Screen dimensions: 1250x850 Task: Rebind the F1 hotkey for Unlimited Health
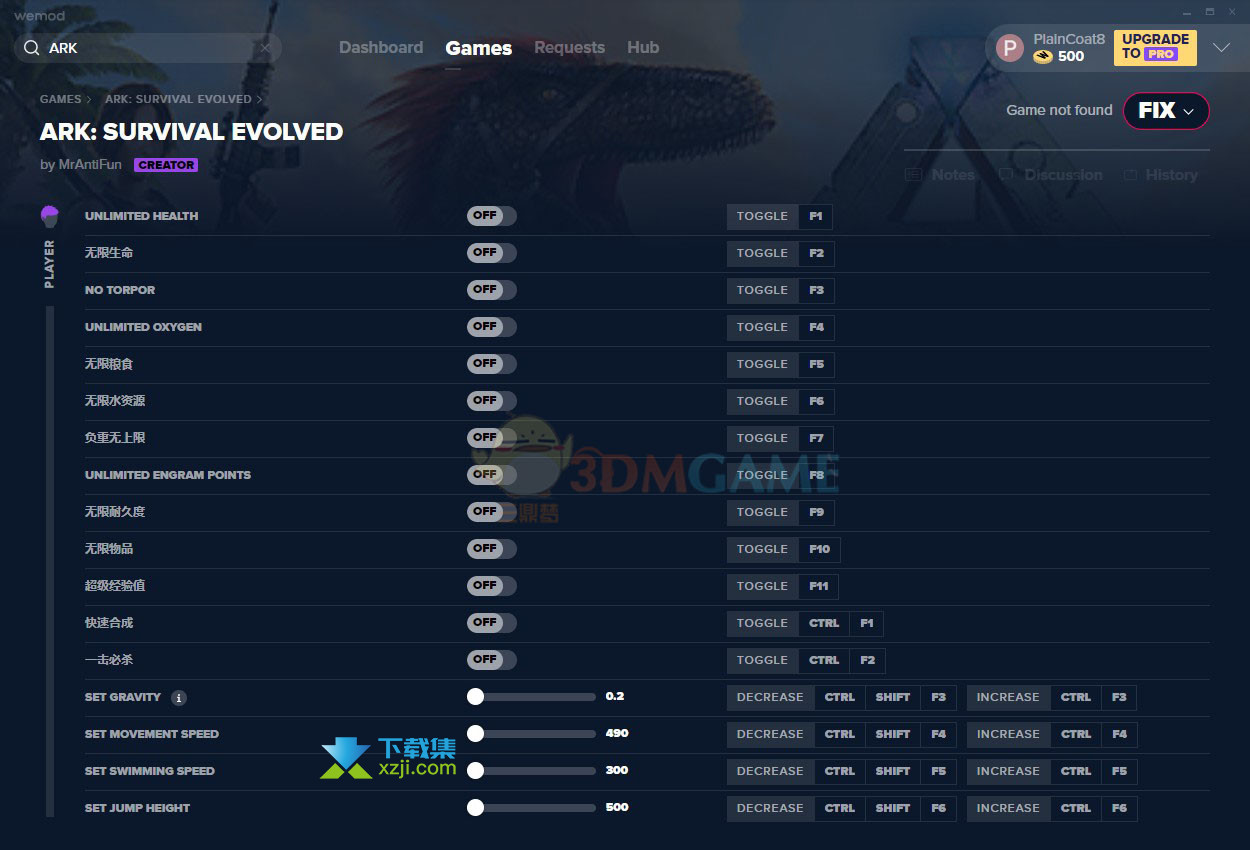coord(816,216)
